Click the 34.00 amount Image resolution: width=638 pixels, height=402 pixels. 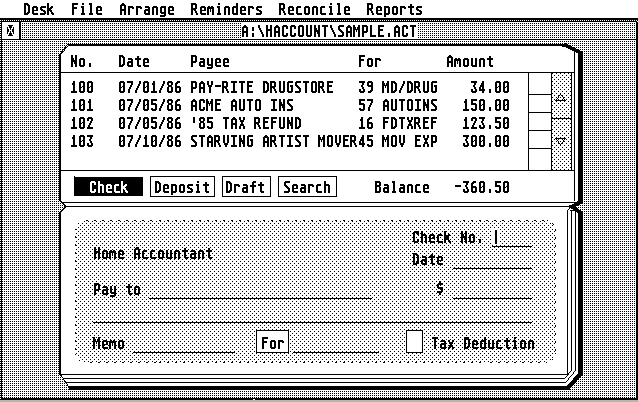coord(490,87)
